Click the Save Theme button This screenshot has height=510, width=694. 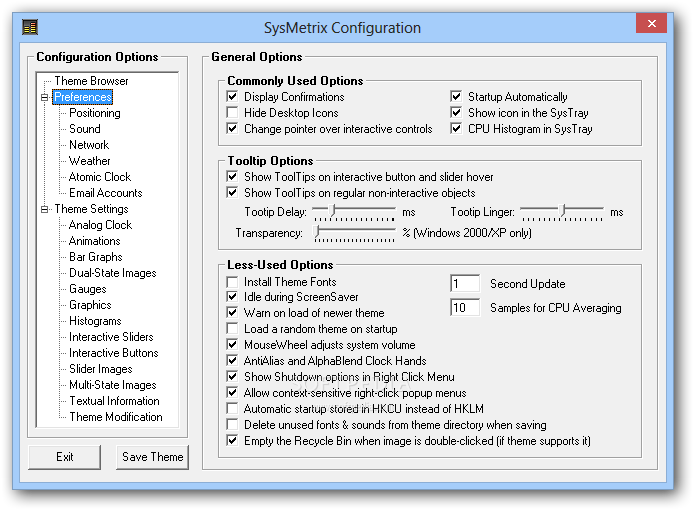(x=153, y=457)
